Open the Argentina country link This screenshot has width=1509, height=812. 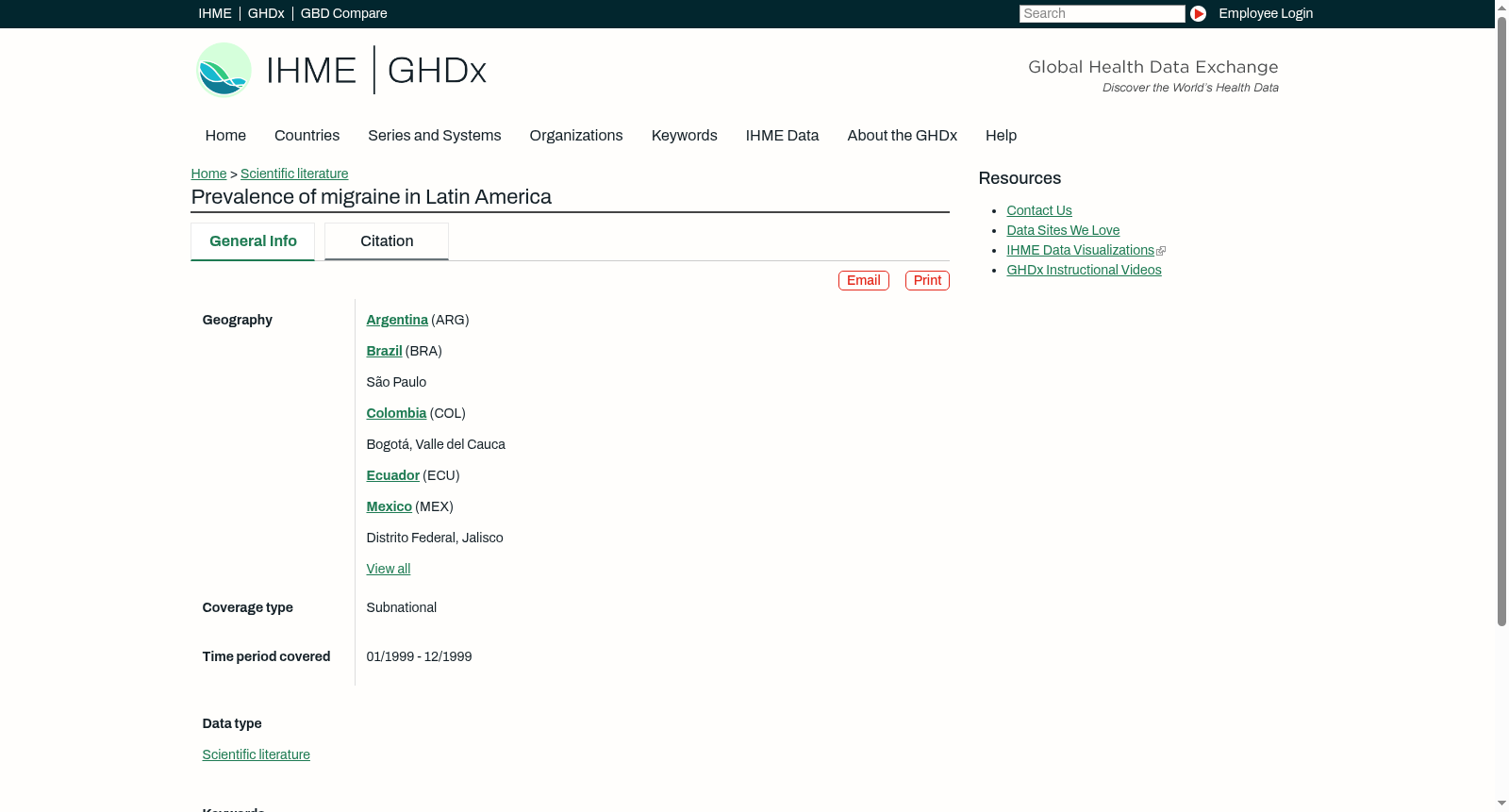397,320
